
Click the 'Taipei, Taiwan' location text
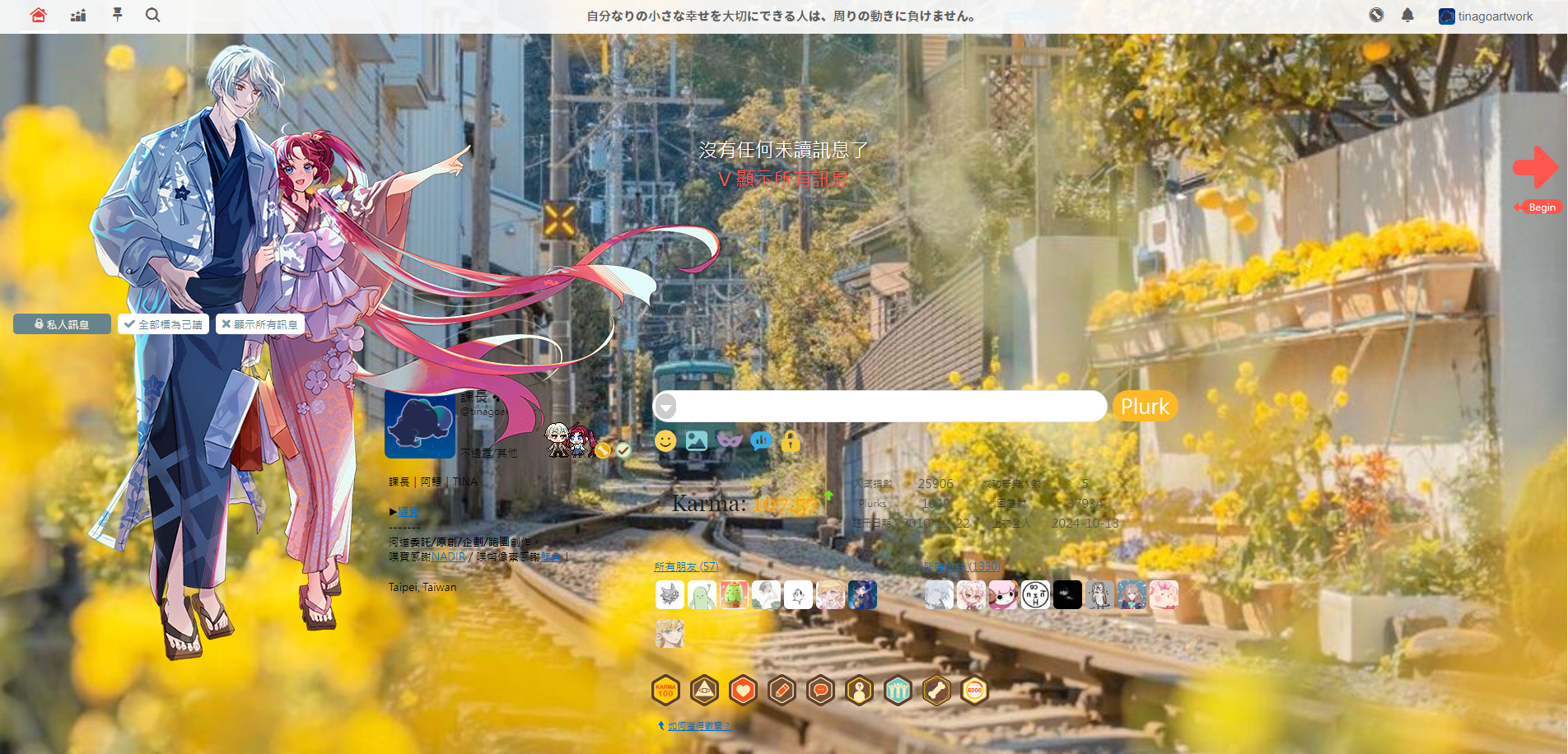(422, 587)
